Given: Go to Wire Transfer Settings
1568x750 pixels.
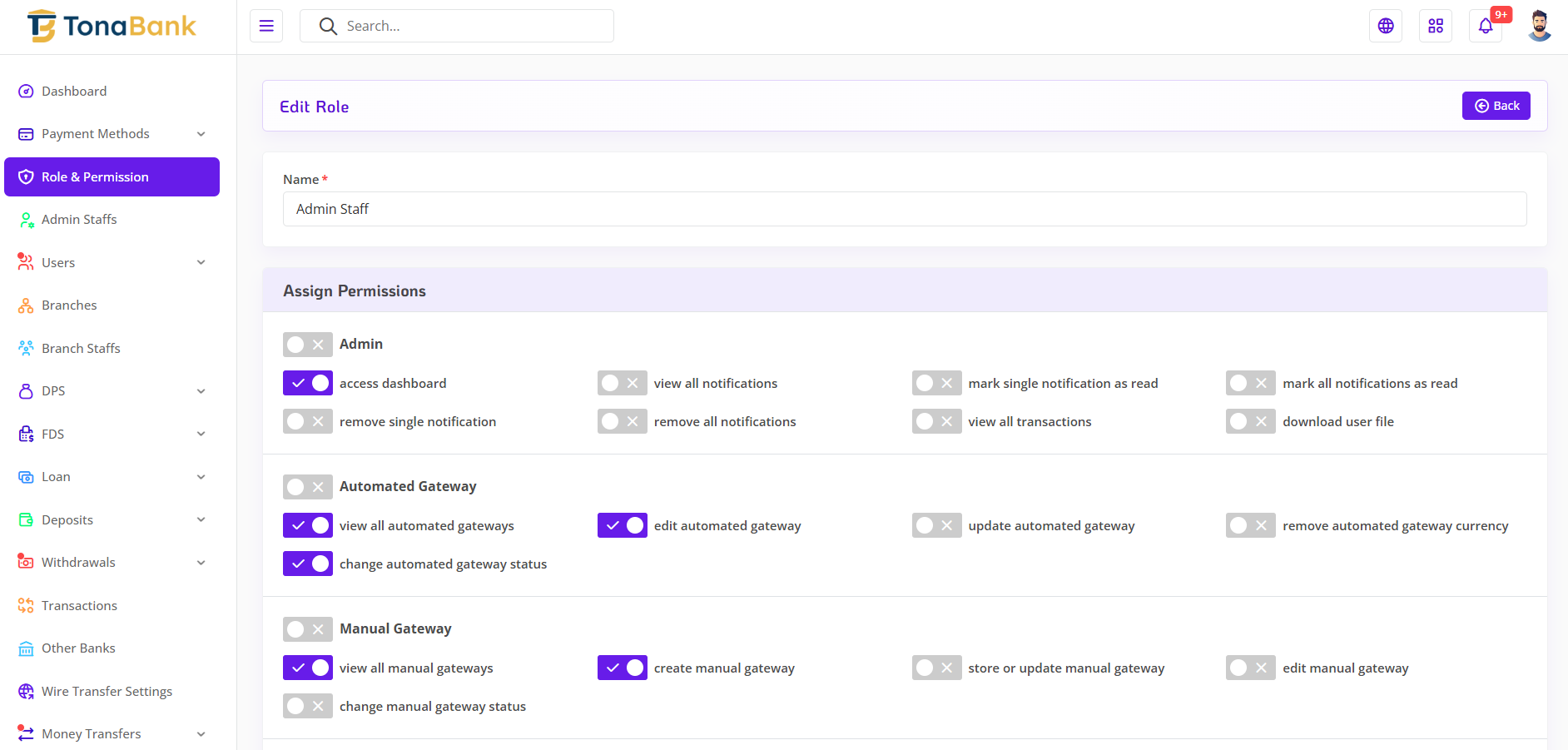Looking at the screenshot, I should 107,692.
